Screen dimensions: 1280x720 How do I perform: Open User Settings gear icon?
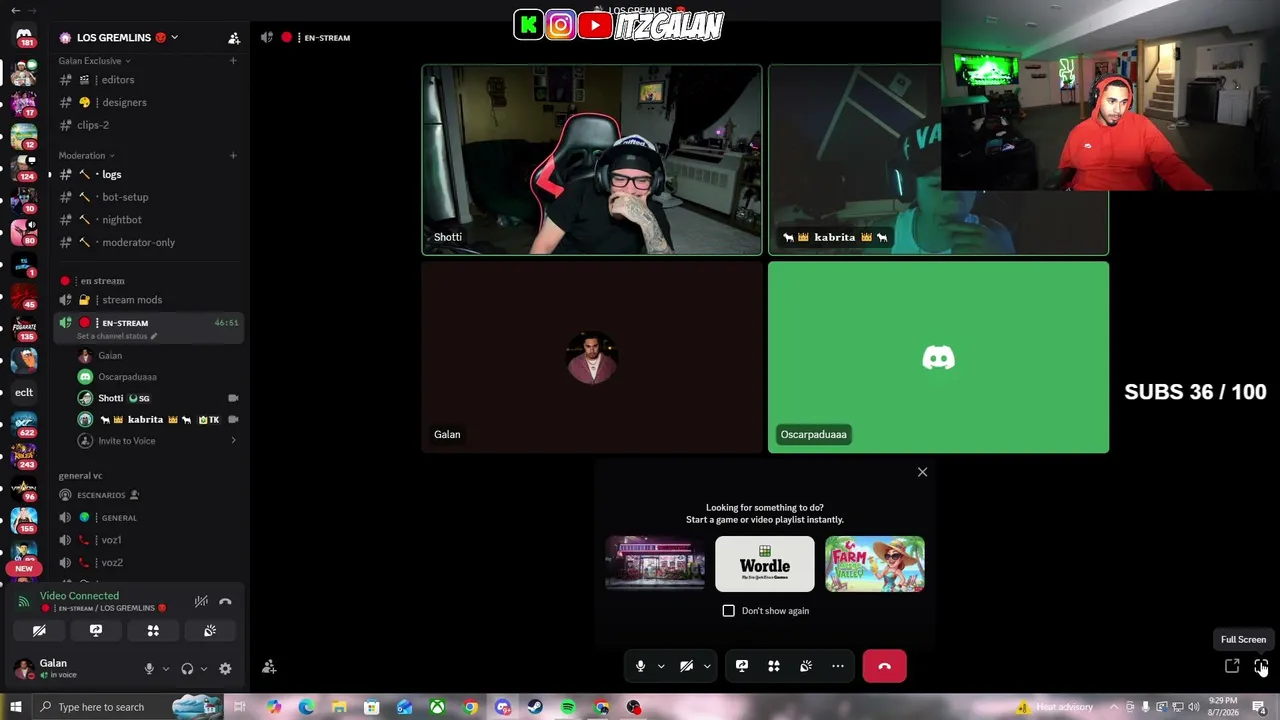click(x=225, y=669)
